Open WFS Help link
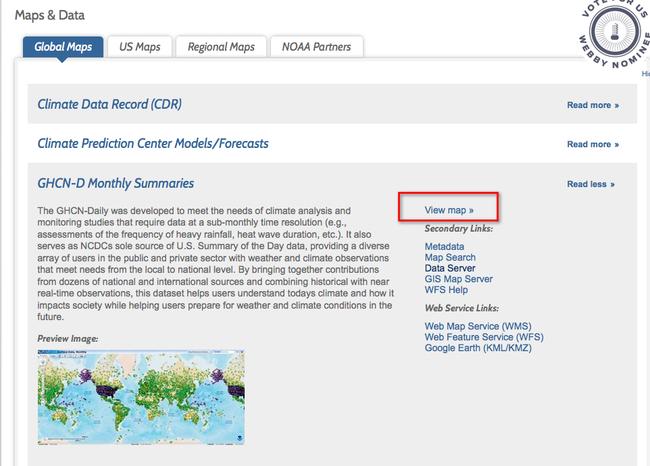 tap(447, 291)
